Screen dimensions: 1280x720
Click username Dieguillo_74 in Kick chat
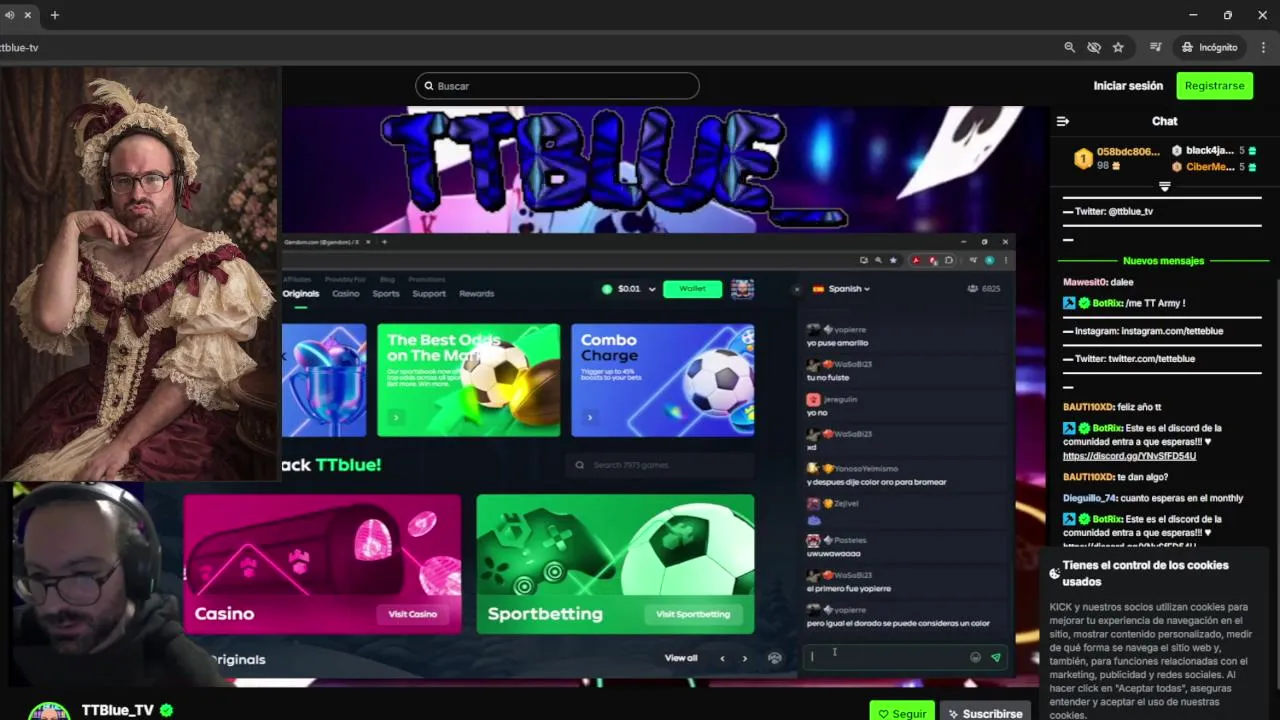click(x=1089, y=498)
